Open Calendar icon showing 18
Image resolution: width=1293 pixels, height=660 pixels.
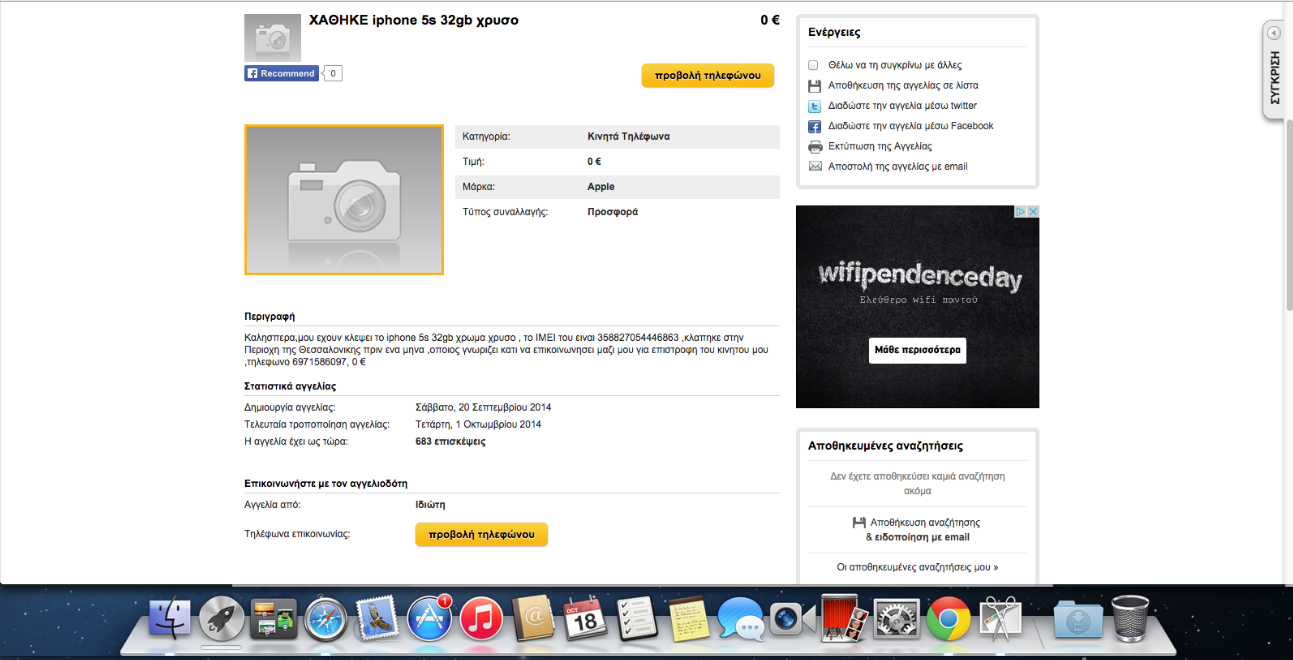(x=586, y=618)
